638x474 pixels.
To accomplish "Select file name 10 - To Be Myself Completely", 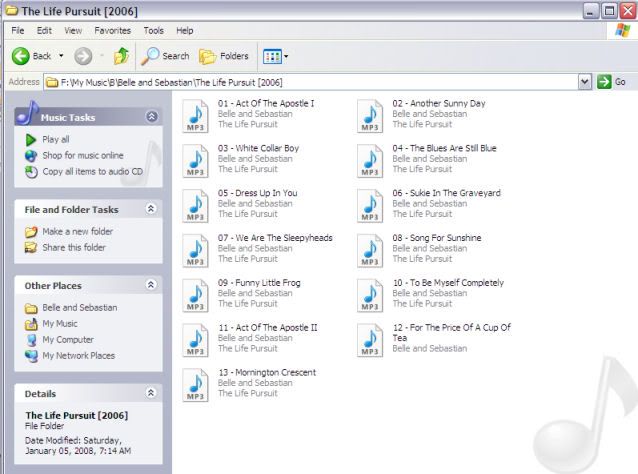I will [x=448, y=282].
